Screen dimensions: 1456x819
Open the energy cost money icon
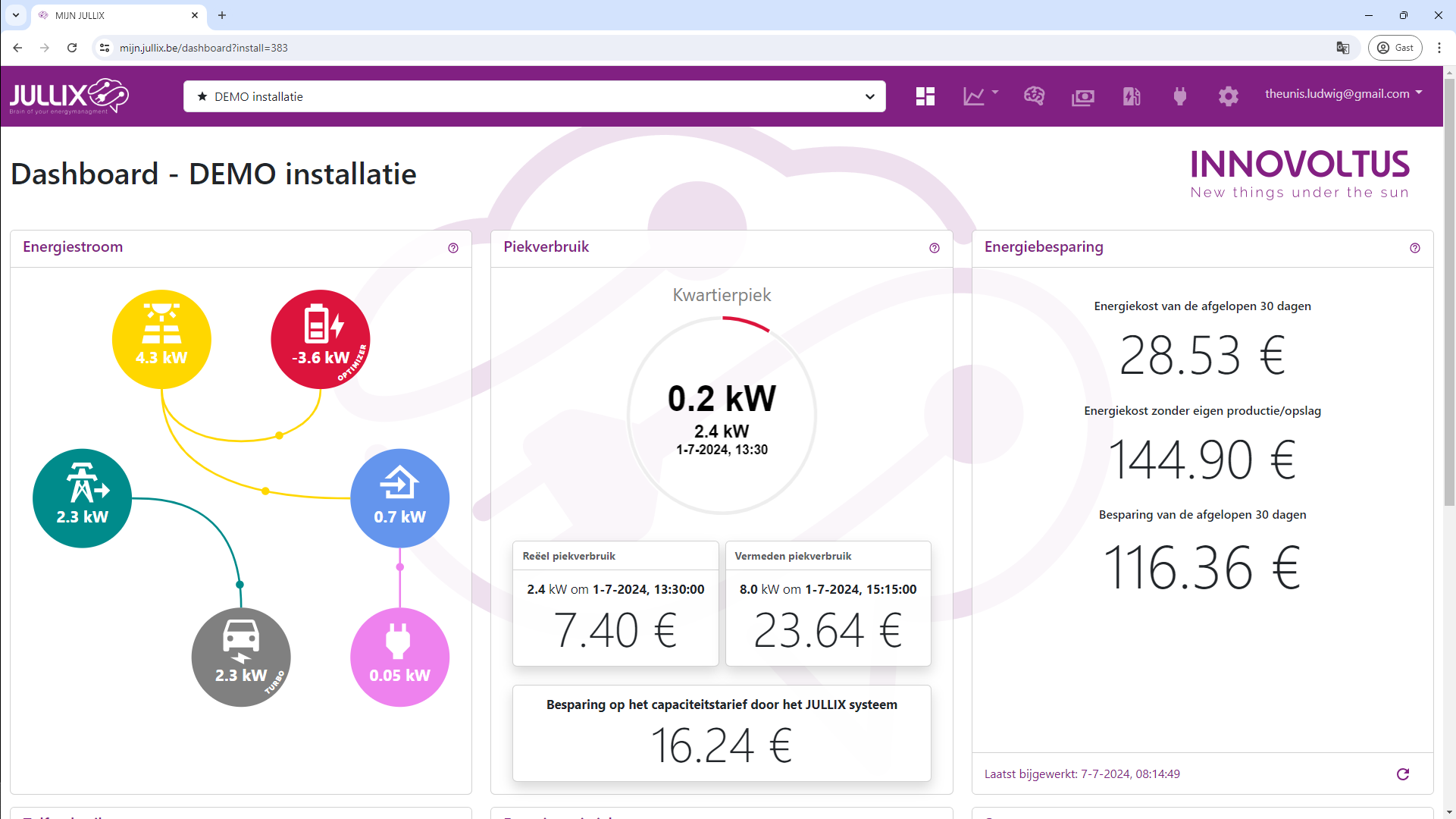[1082, 97]
